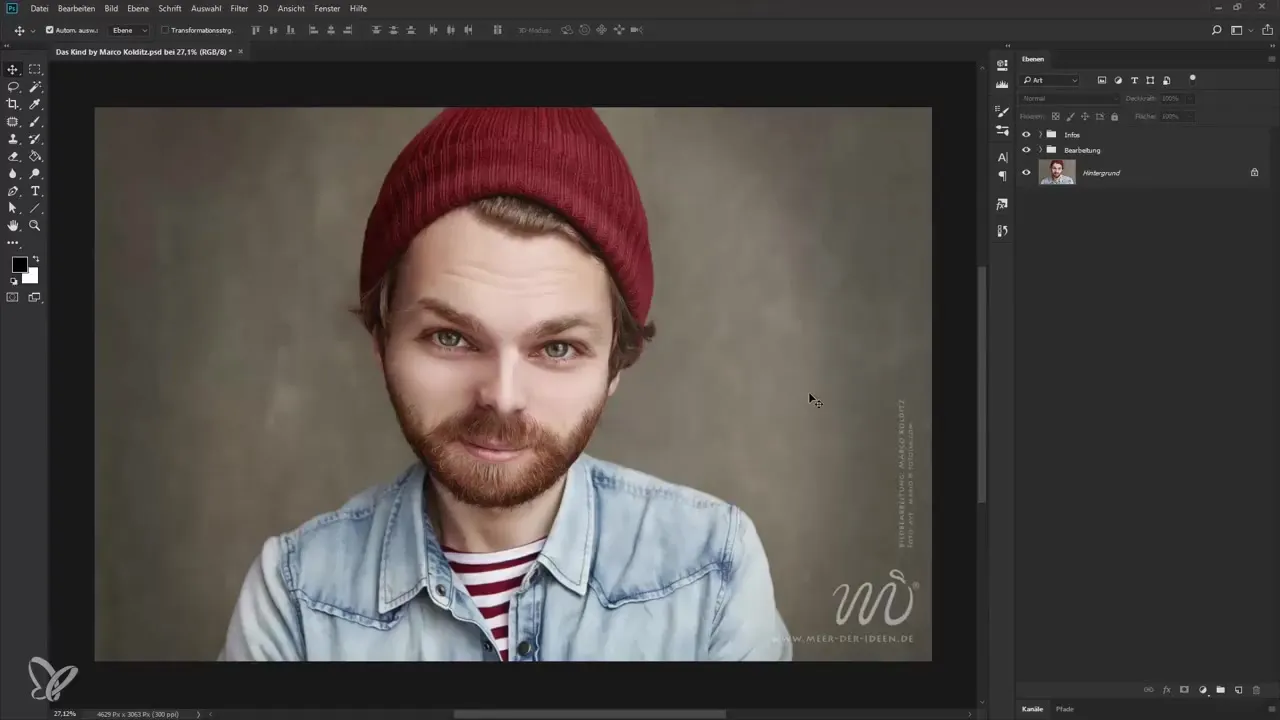Select the Lasso tool
The height and width of the screenshot is (720, 1280).
pyautogui.click(x=13, y=87)
